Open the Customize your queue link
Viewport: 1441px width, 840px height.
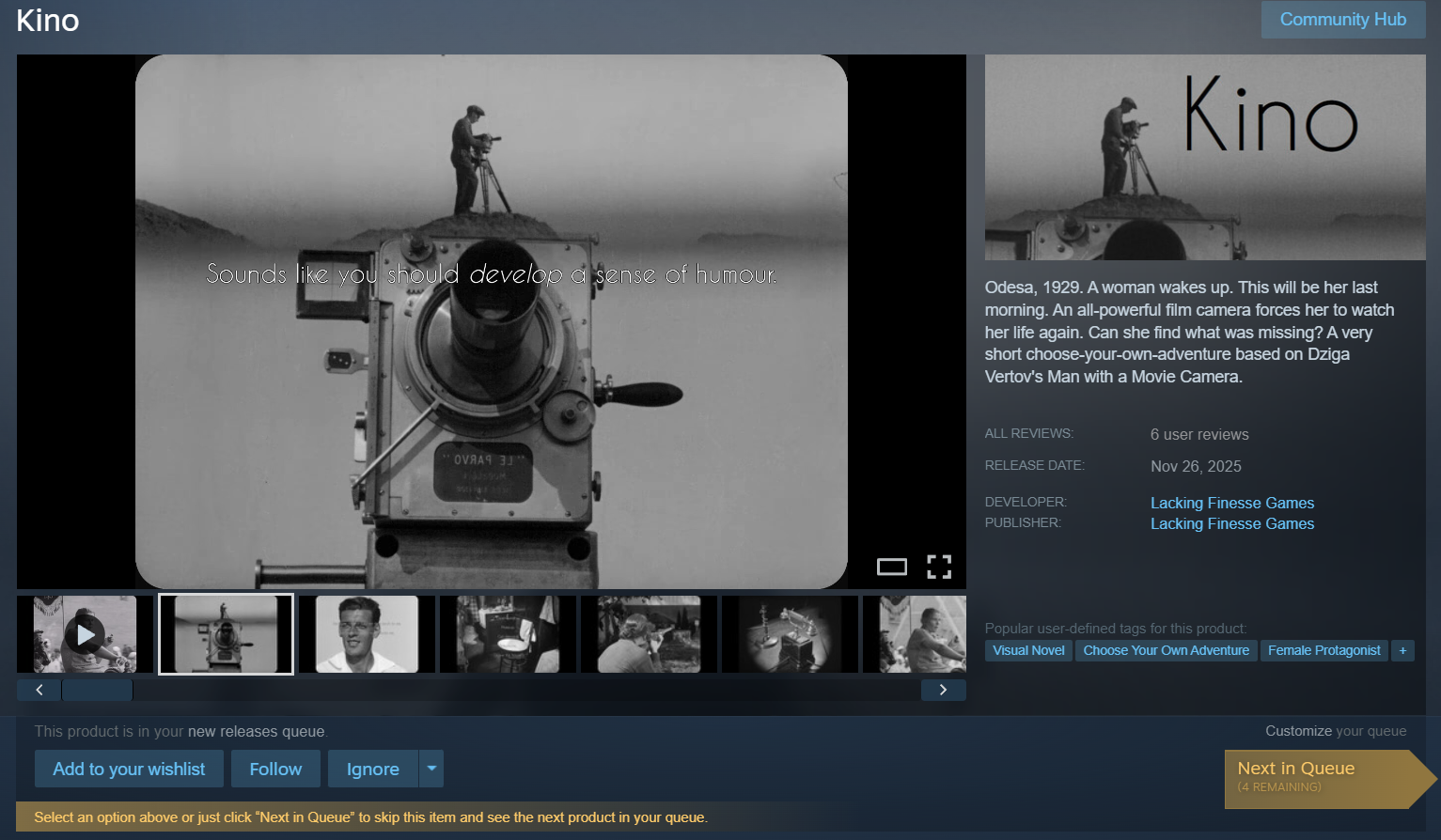[x=1336, y=731]
